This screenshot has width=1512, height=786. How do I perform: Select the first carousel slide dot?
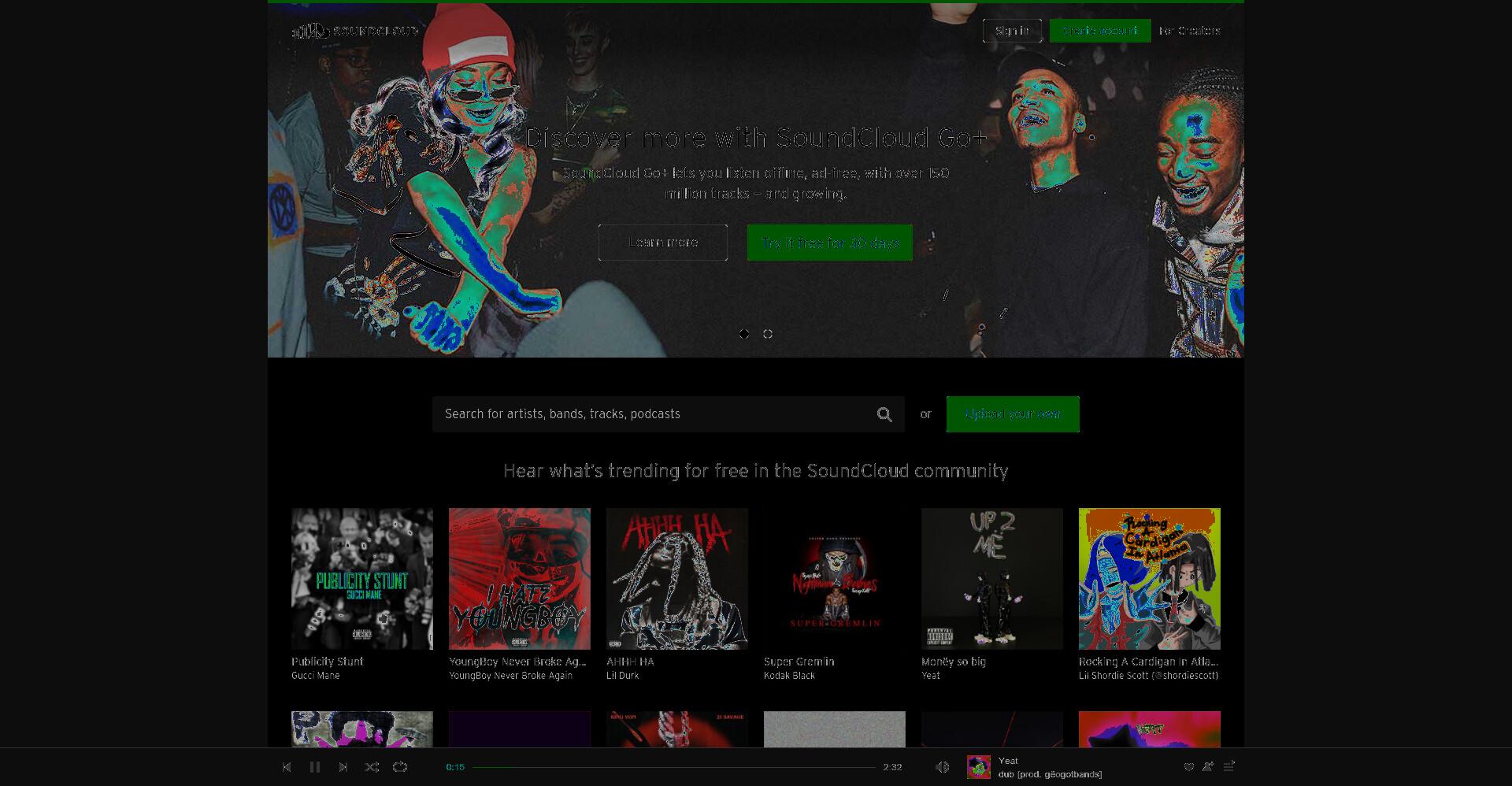tap(744, 334)
